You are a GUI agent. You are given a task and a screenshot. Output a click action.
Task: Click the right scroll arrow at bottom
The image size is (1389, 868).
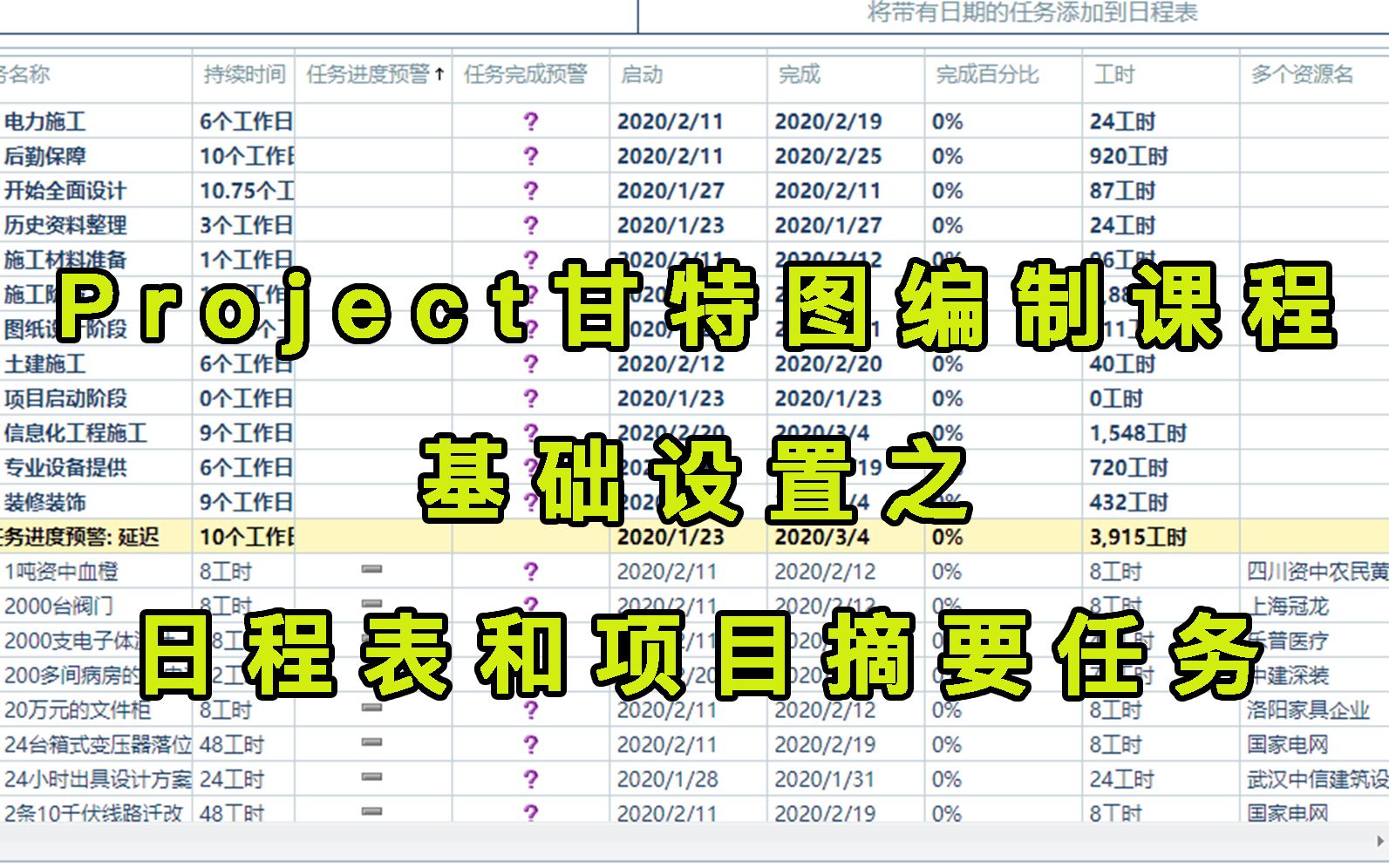coord(1380,842)
